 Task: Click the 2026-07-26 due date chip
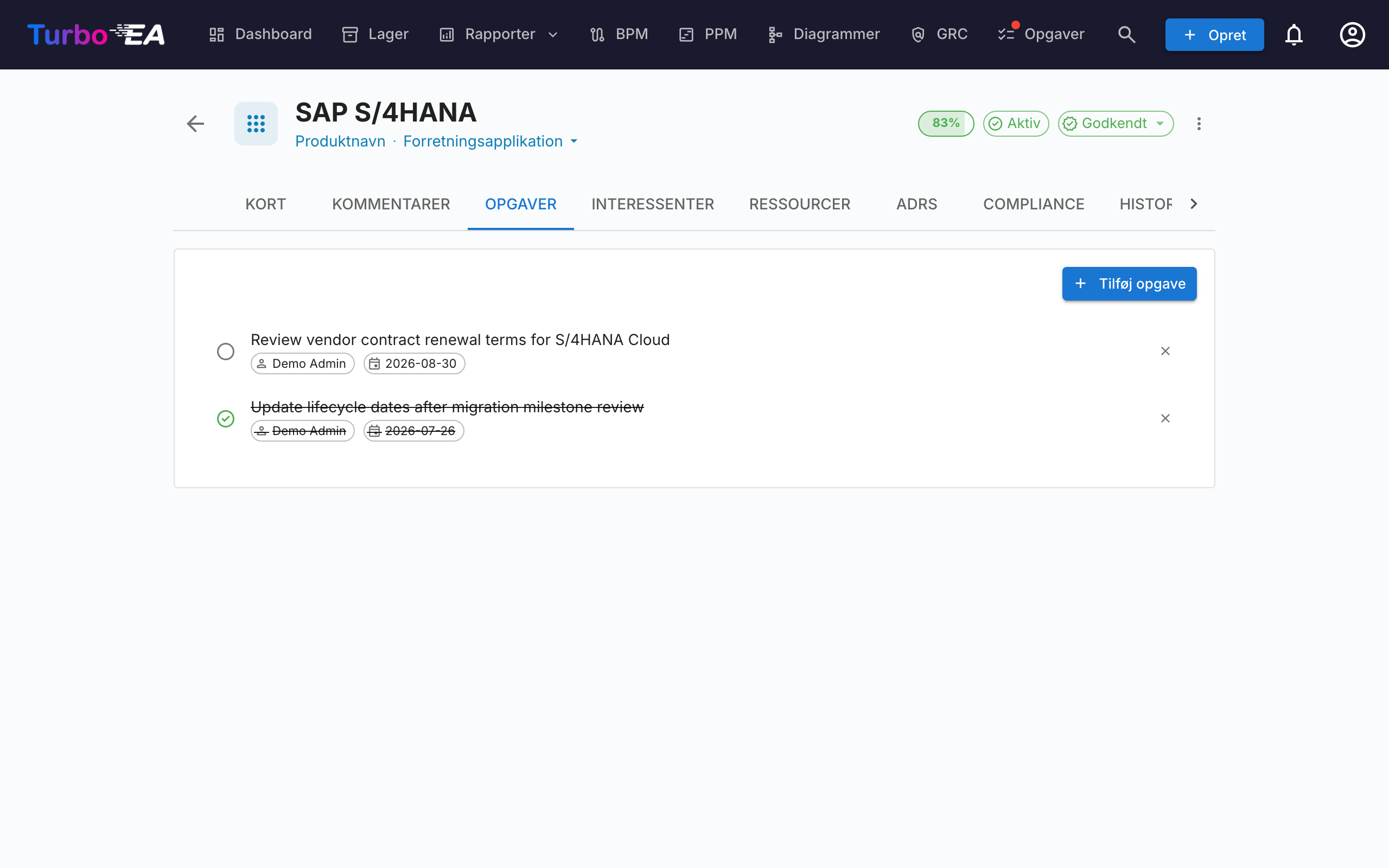(413, 431)
